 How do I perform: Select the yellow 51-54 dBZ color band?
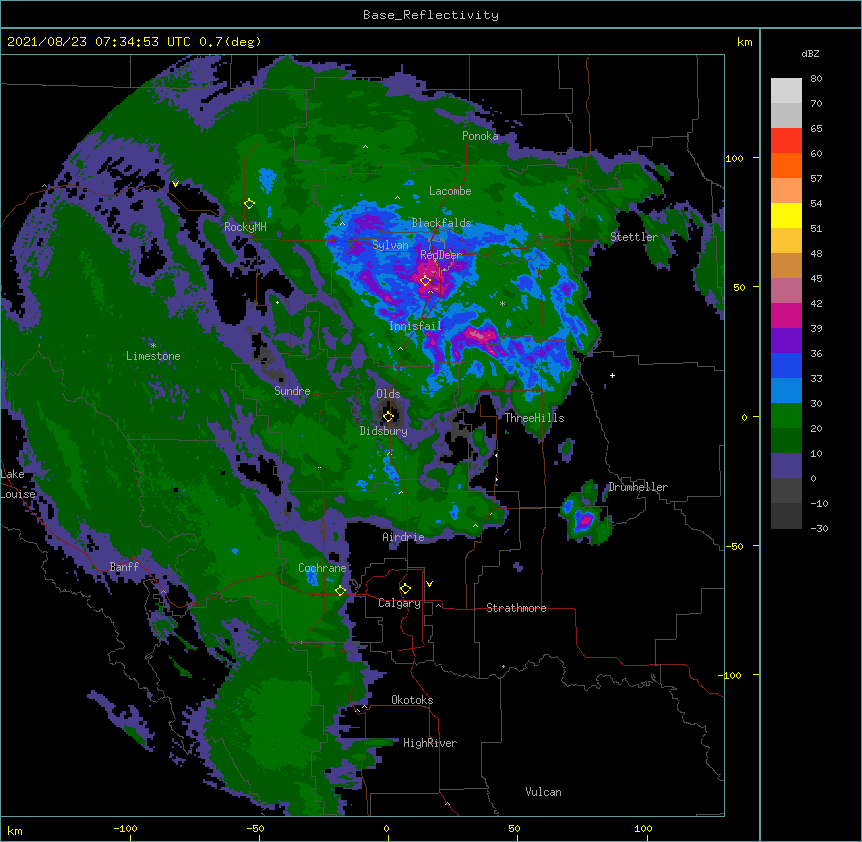pyautogui.click(x=786, y=215)
